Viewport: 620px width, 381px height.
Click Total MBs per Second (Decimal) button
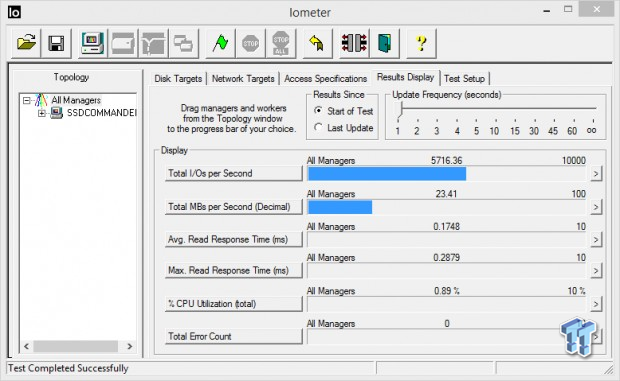coord(233,207)
